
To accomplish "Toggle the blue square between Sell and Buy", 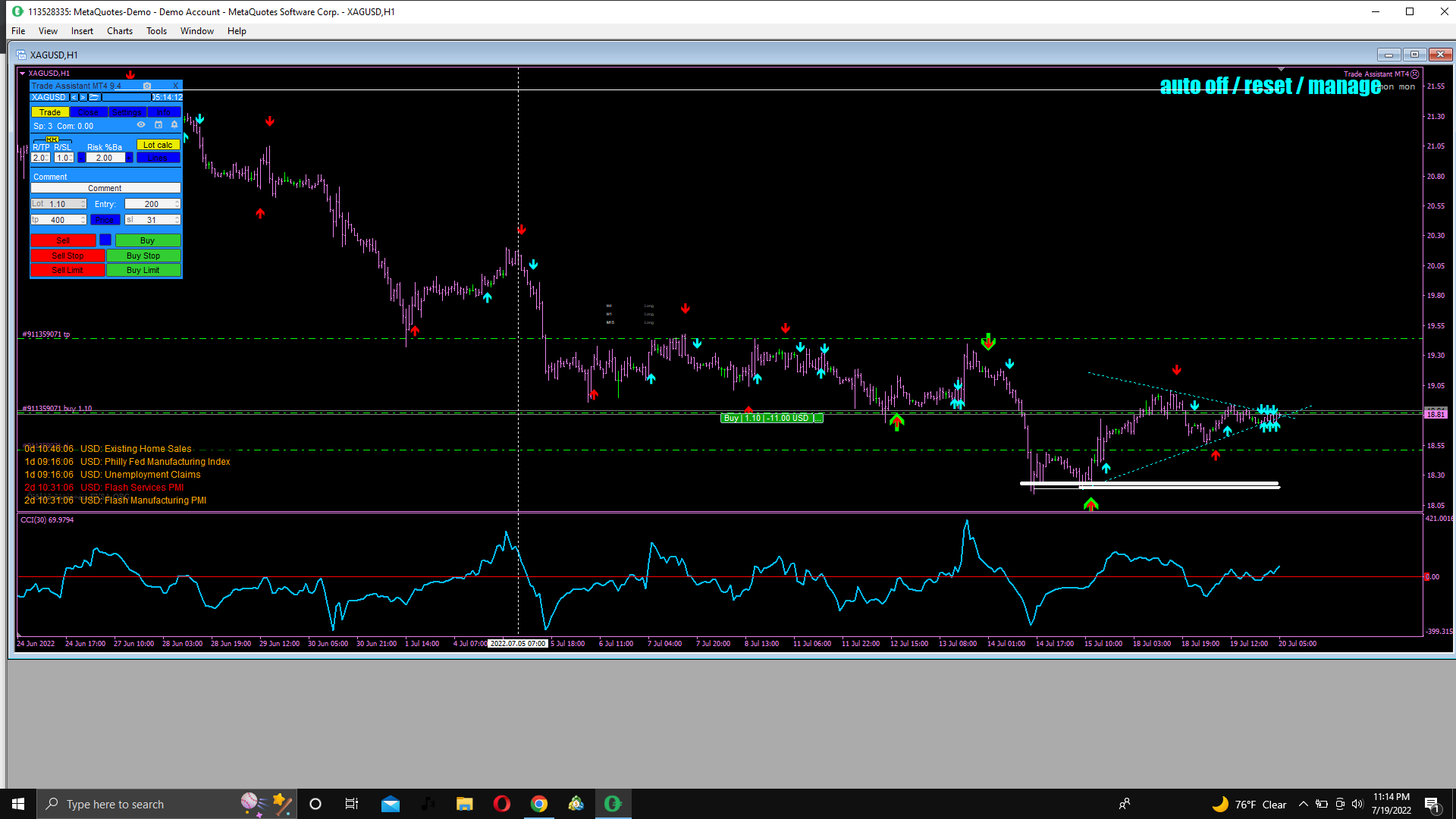I will pos(105,240).
